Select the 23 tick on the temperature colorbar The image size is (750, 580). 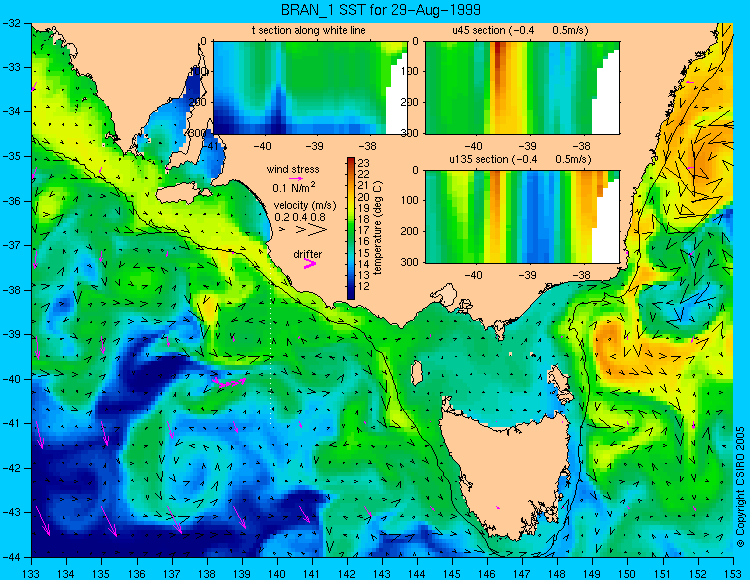tap(363, 162)
